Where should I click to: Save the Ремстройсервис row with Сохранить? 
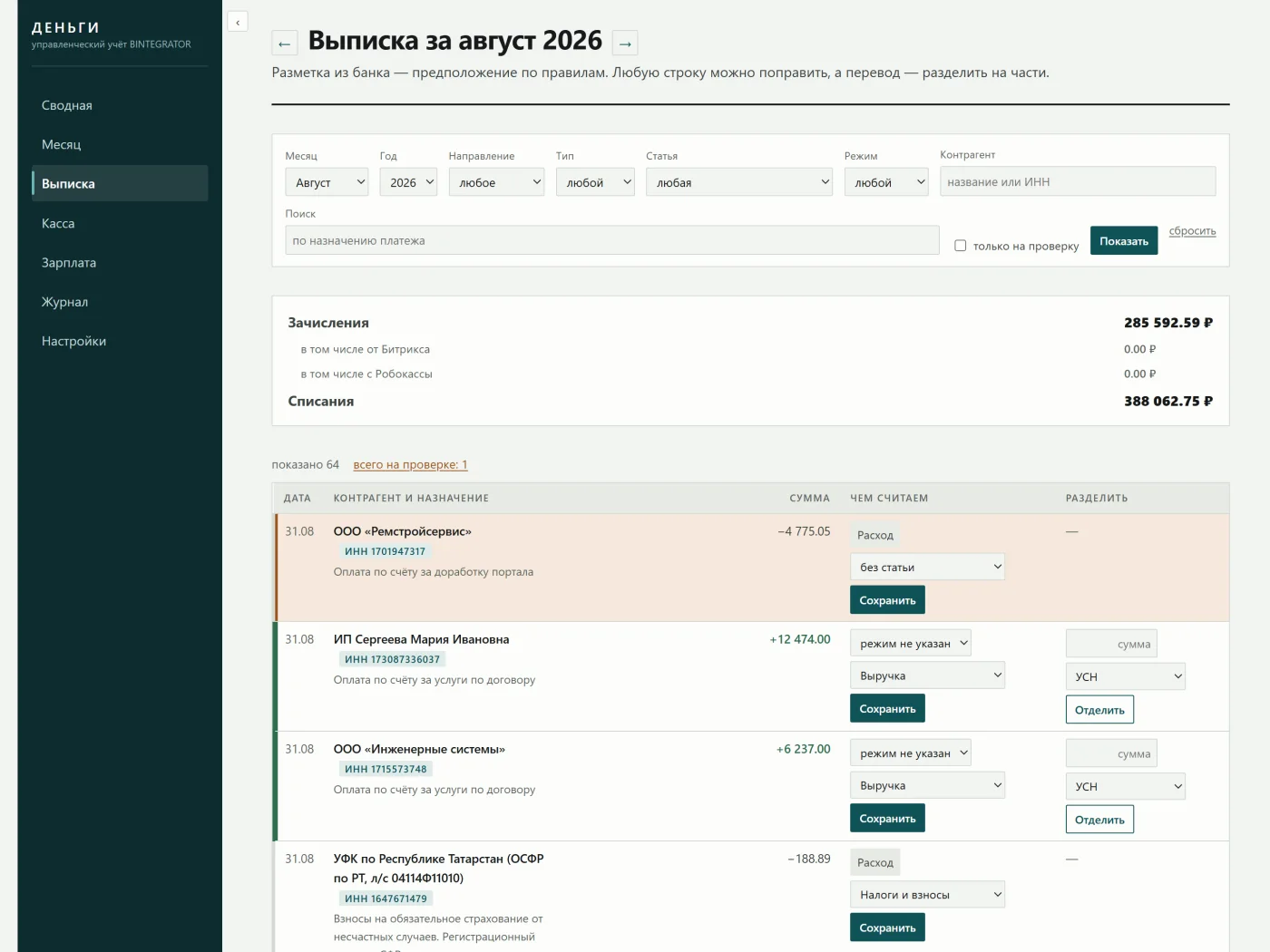[x=887, y=600]
